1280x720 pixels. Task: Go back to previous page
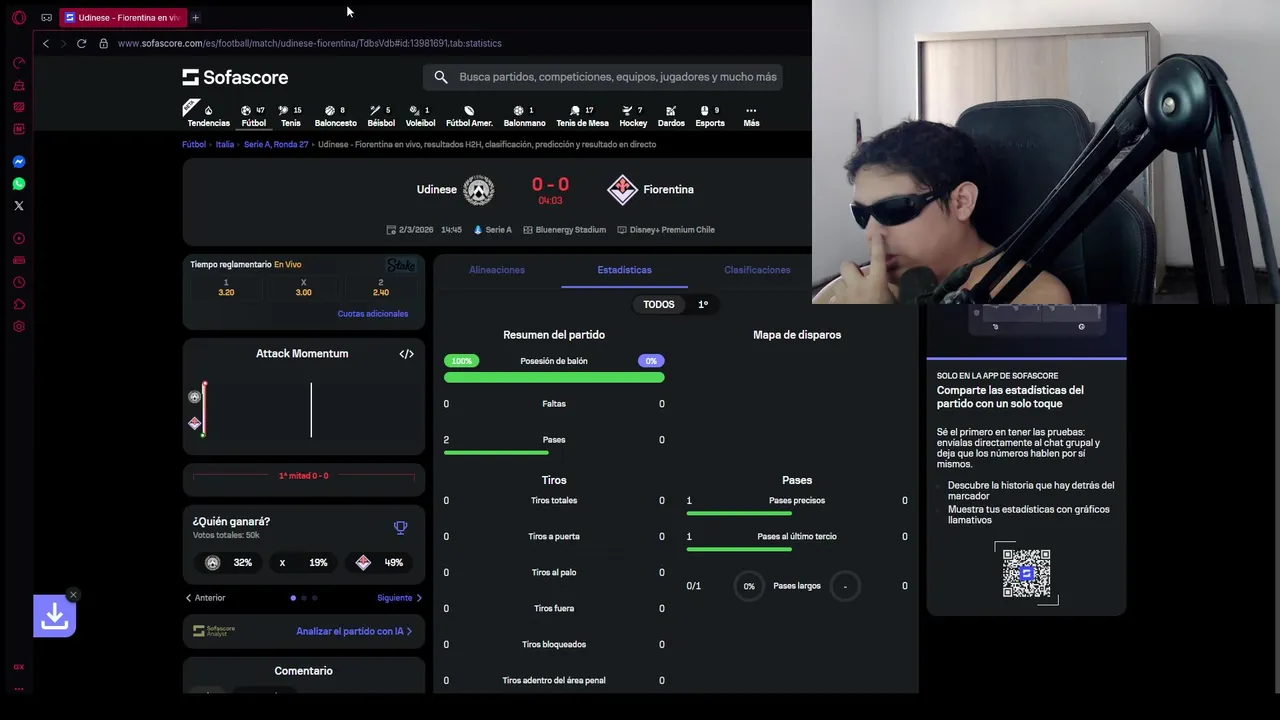point(45,43)
